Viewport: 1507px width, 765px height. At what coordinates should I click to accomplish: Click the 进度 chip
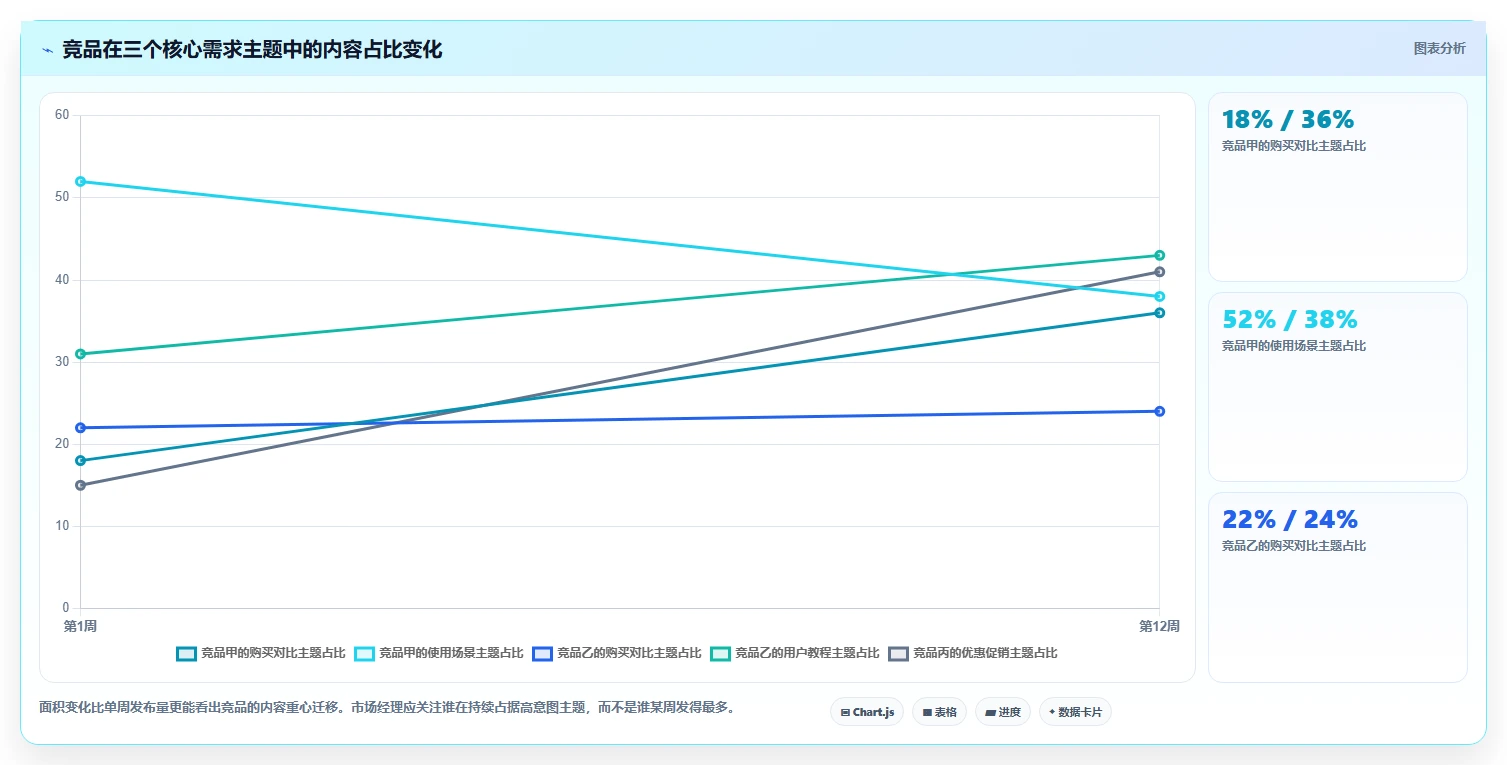click(x=1003, y=712)
